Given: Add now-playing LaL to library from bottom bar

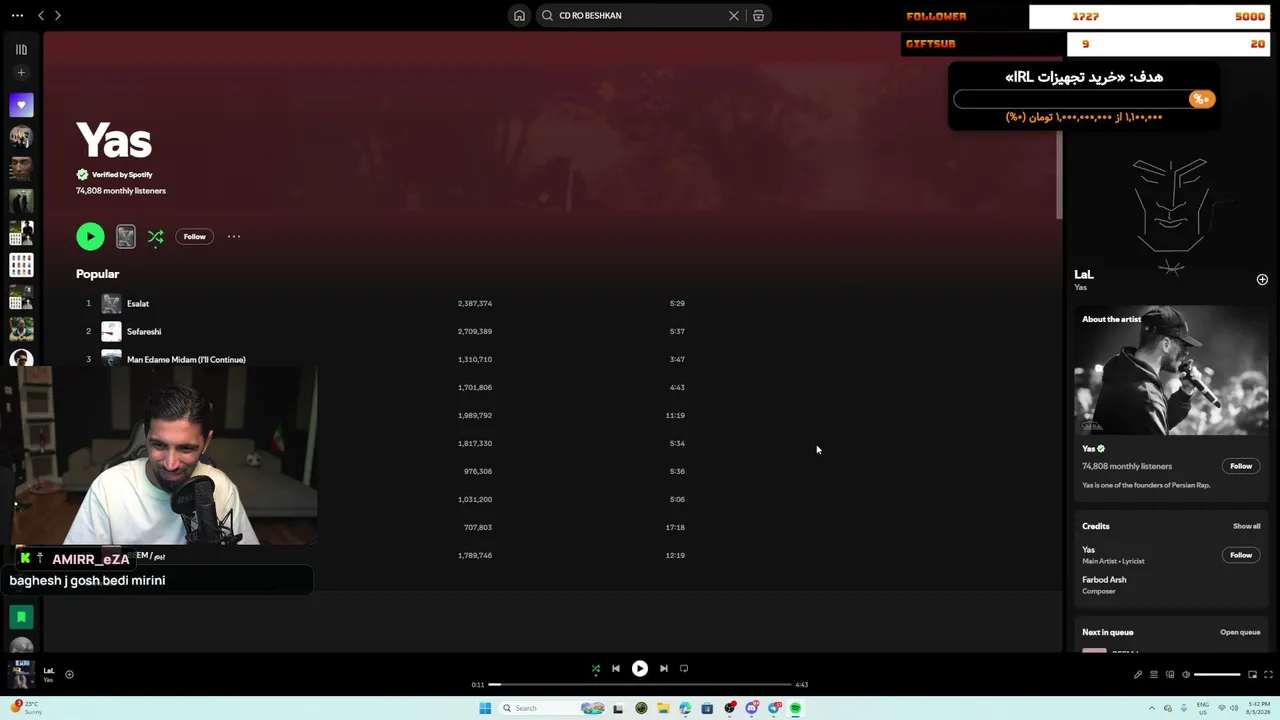Looking at the screenshot, I should [69, 674].
